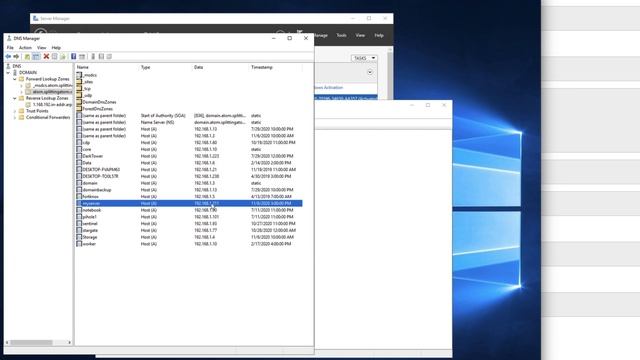Image resolution: width=640 pixels, height=360 pixels.
Task: Select the pihole1 host record
Action: pyautogui.click(x=189, y=217)
